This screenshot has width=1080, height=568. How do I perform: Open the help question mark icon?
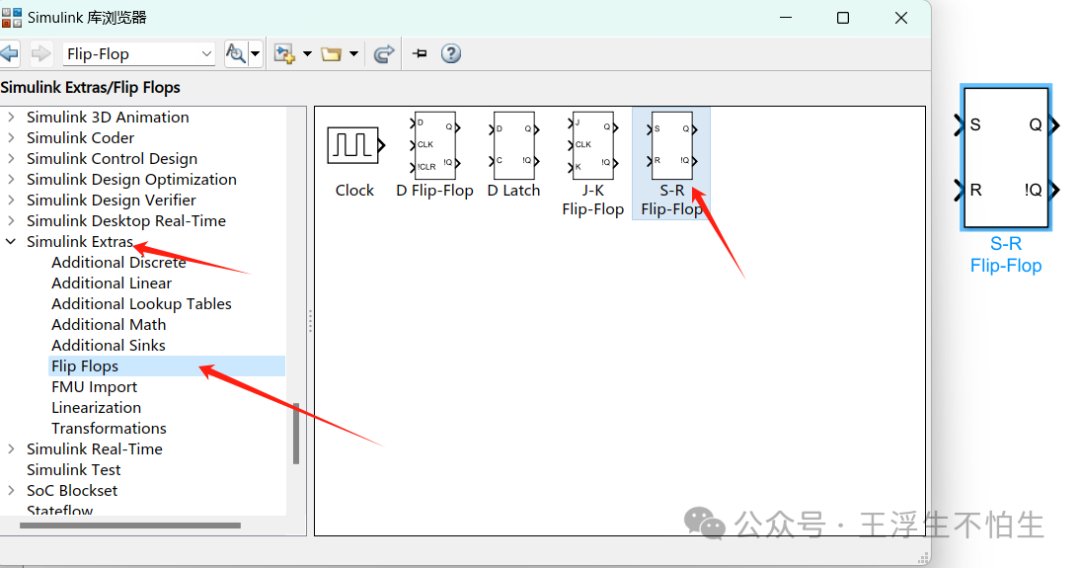tap(450, 54)
